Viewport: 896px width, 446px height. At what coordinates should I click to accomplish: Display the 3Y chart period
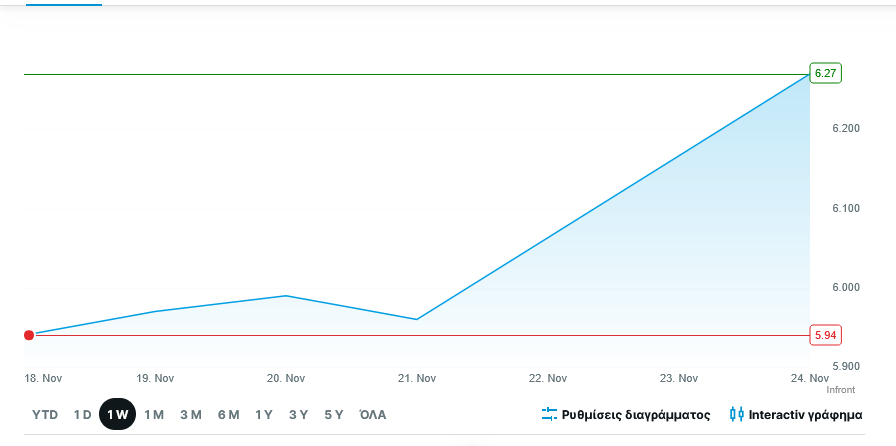[298, 414]
